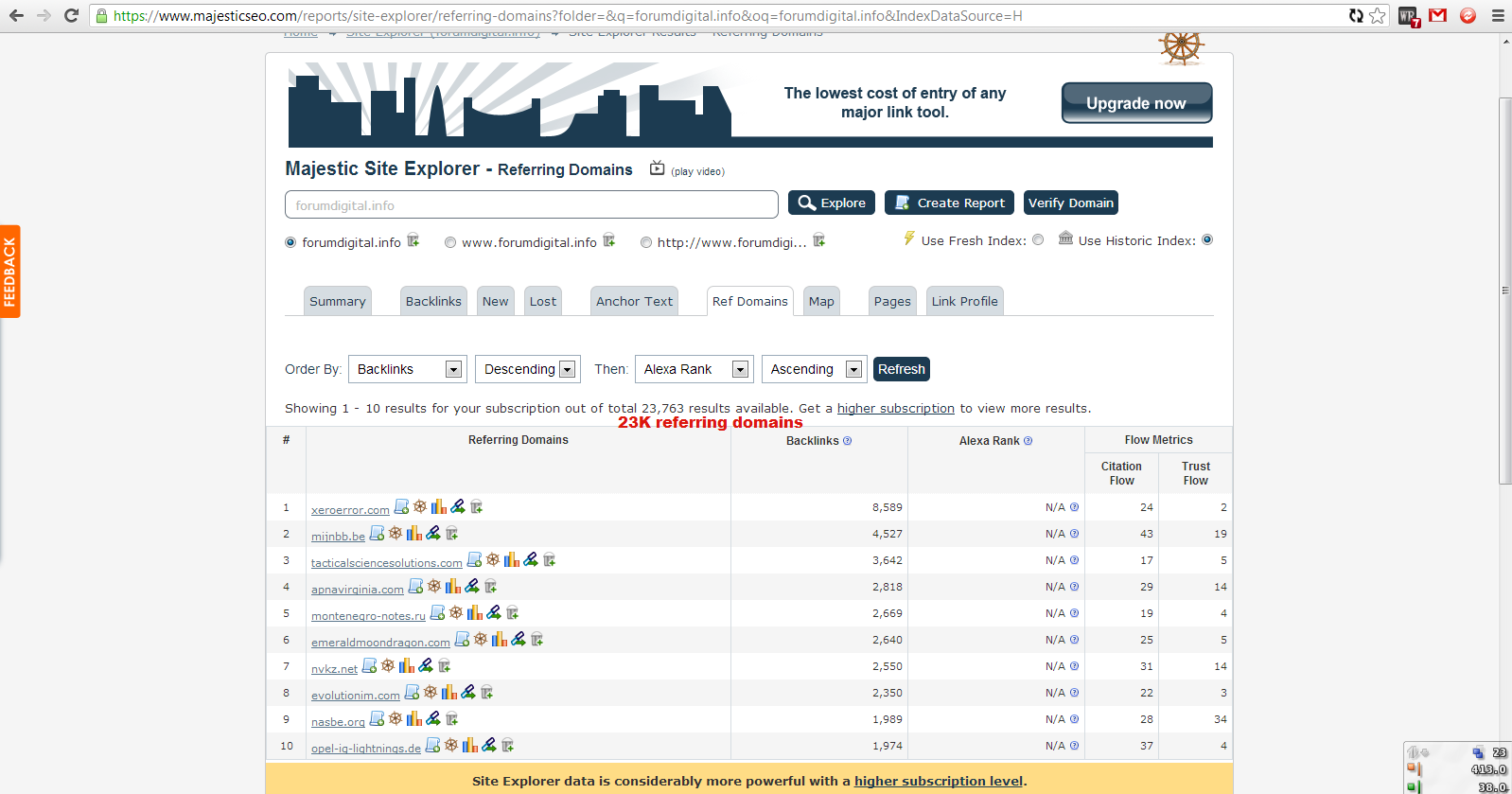Click the Refresh button
Screen dimensions: 1512x794
[x=901, y=369]
